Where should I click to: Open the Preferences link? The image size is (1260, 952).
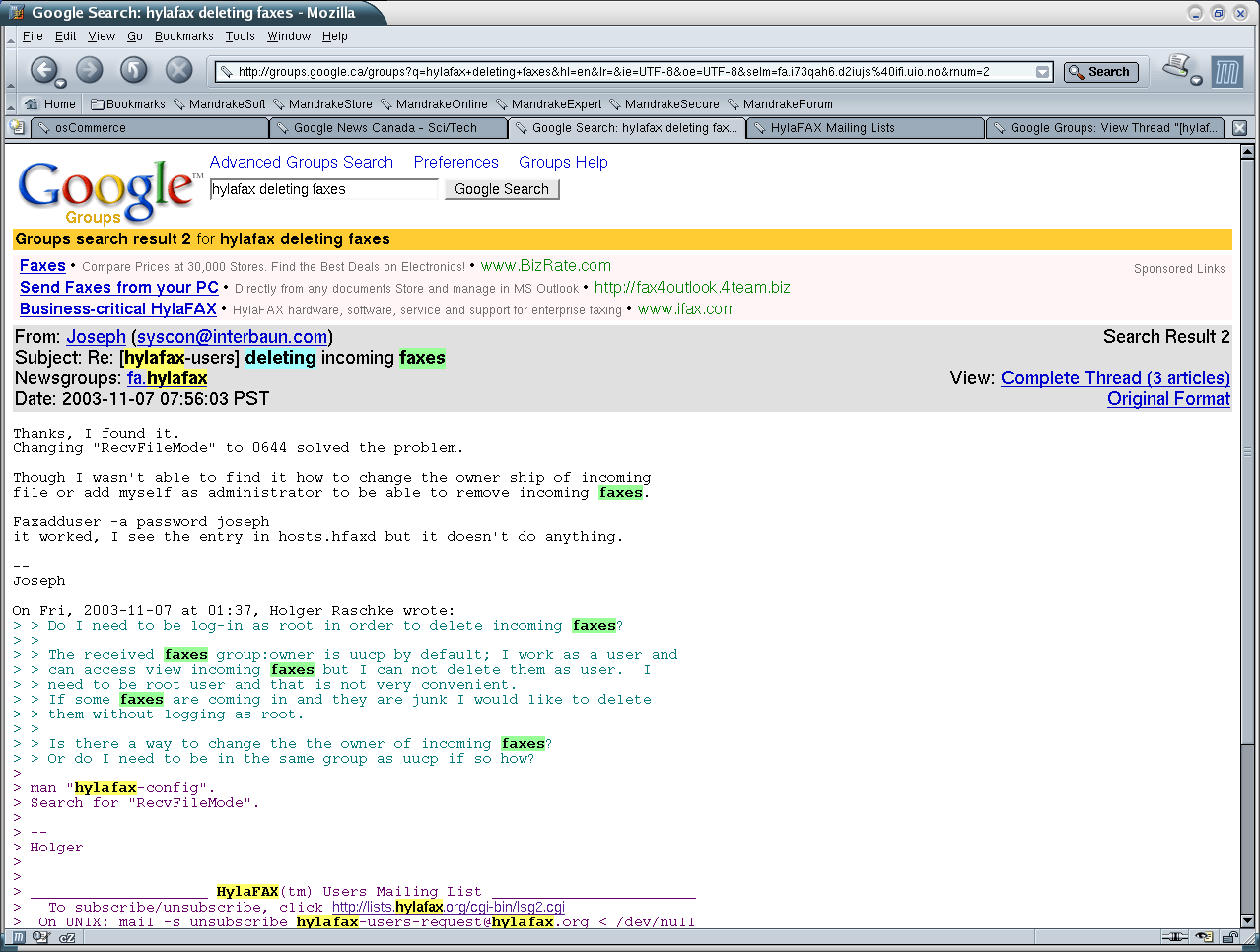(x=456, y=163)
